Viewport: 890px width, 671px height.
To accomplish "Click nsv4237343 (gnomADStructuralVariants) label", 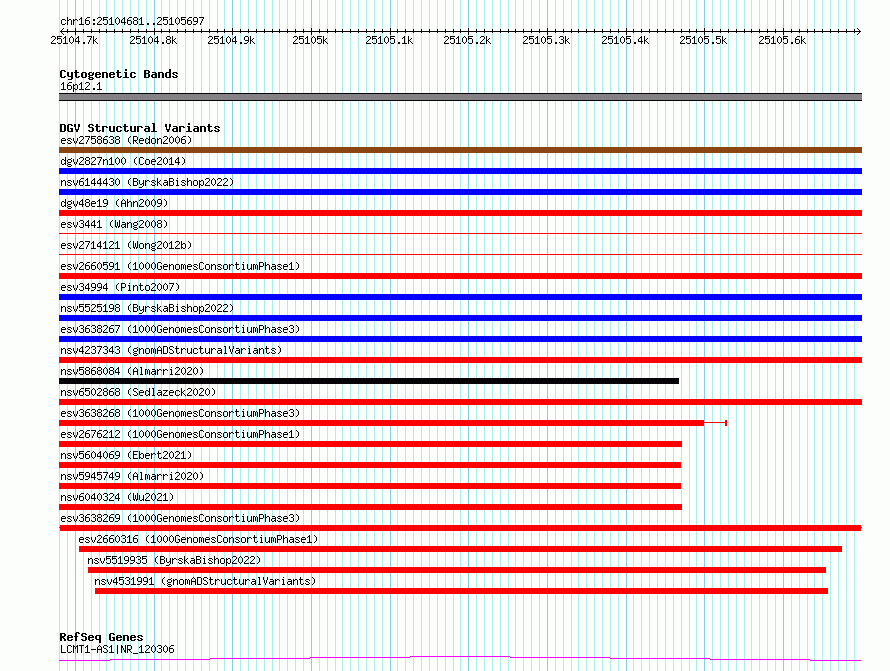I will tap(171, 350).
